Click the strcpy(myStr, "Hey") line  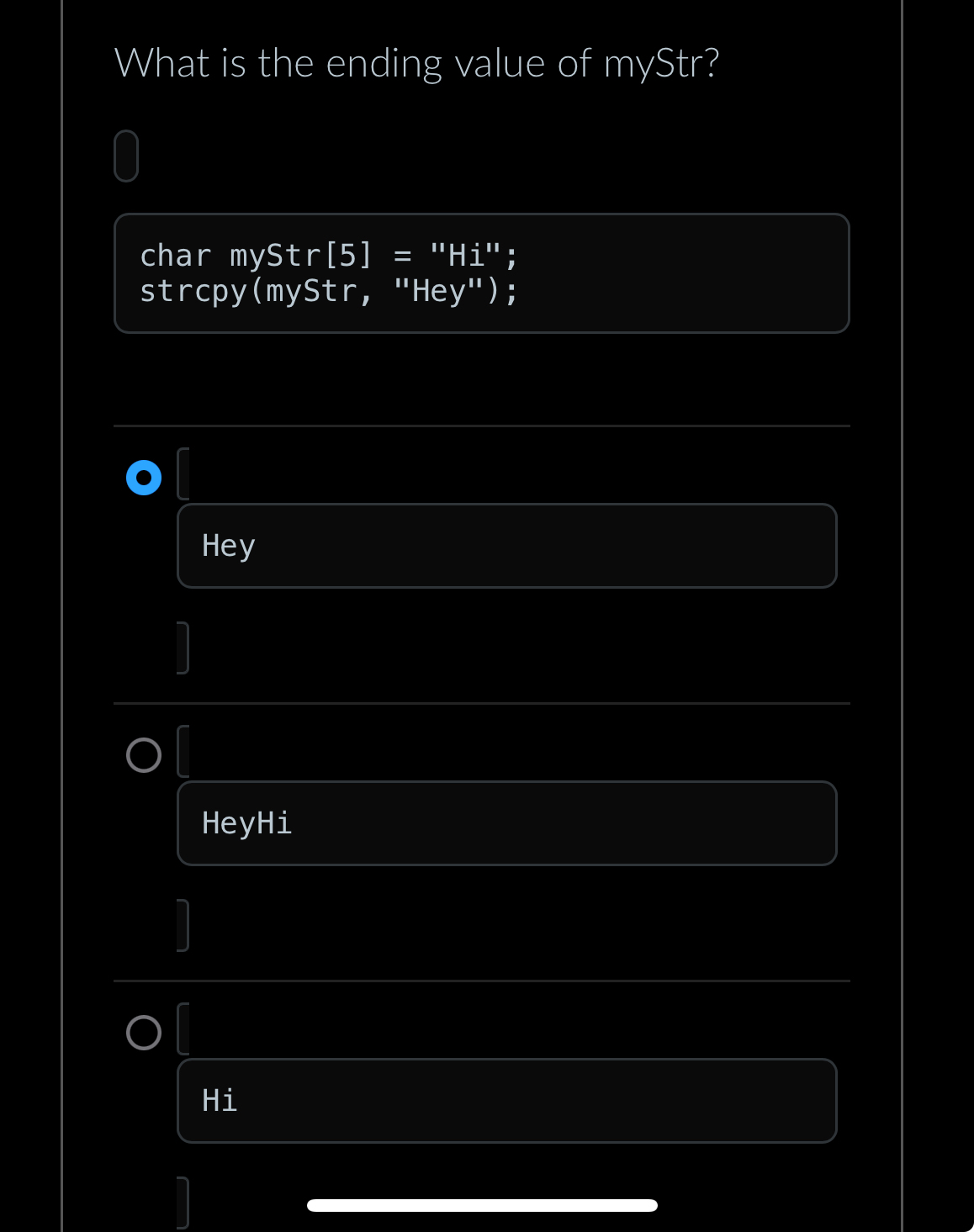coord(329,289)
